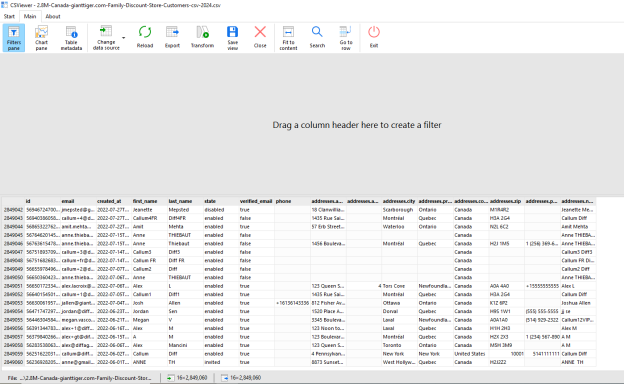Select the id column header
This screenshot has height=384, width=624.
pos(43,201)
